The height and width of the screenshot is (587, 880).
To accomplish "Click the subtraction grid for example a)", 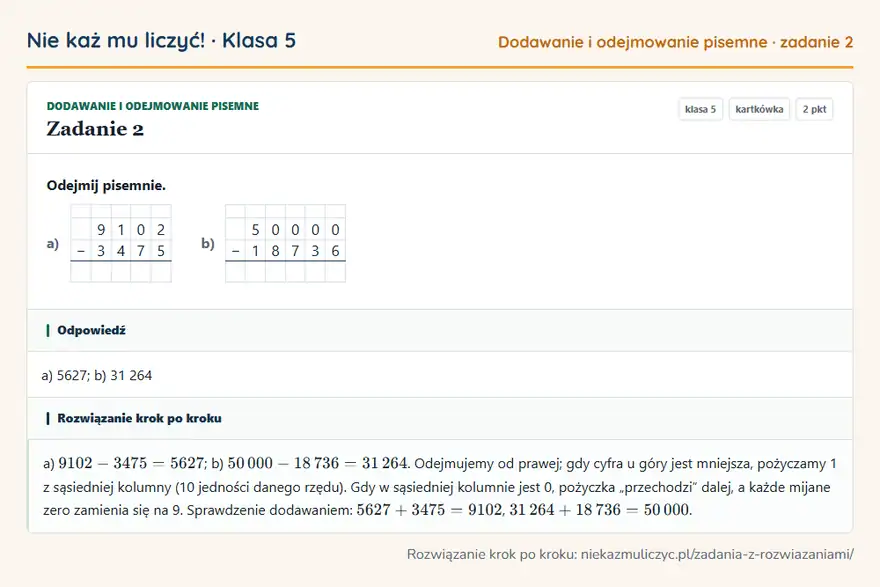I will coord(121,244).
